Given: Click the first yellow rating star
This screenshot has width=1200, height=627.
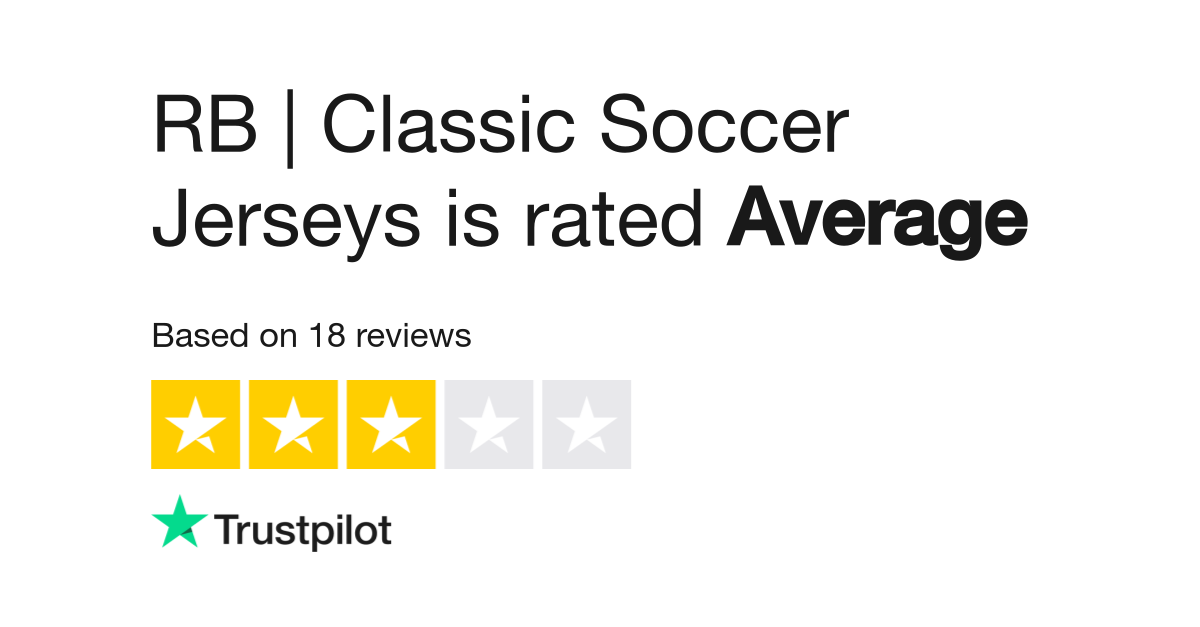Looking at the screenshot, I should pos(195,424).
